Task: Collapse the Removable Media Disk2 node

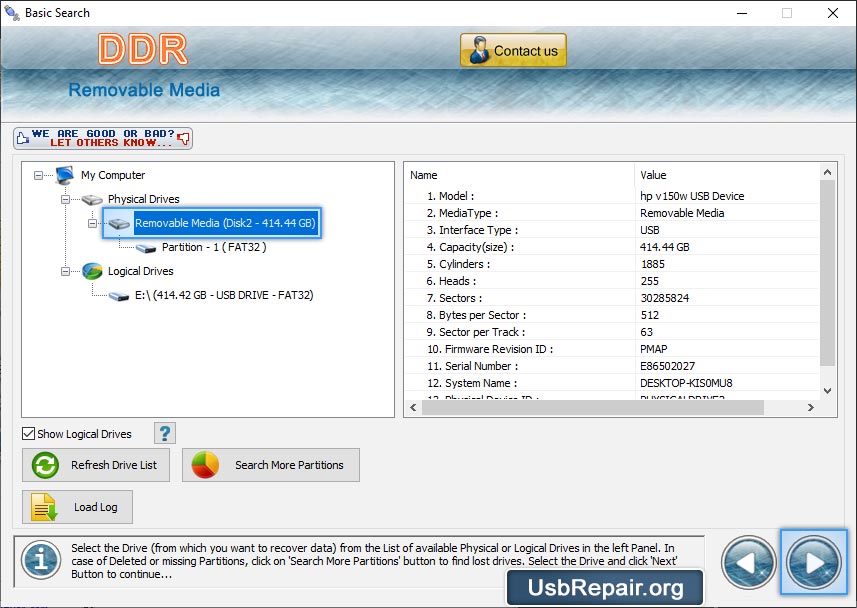Action: point(92,223)
